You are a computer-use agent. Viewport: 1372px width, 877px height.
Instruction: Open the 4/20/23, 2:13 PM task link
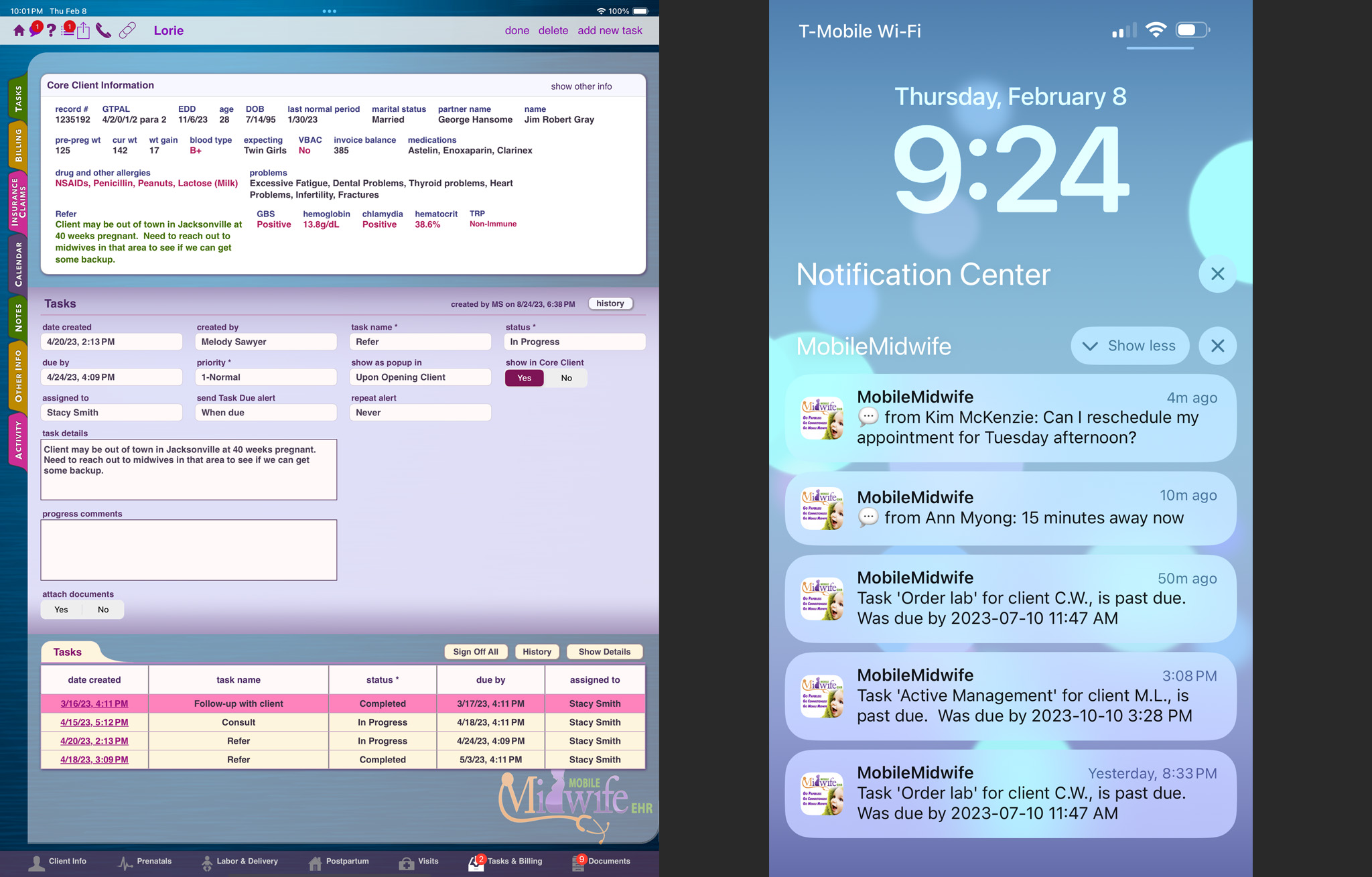94,741
